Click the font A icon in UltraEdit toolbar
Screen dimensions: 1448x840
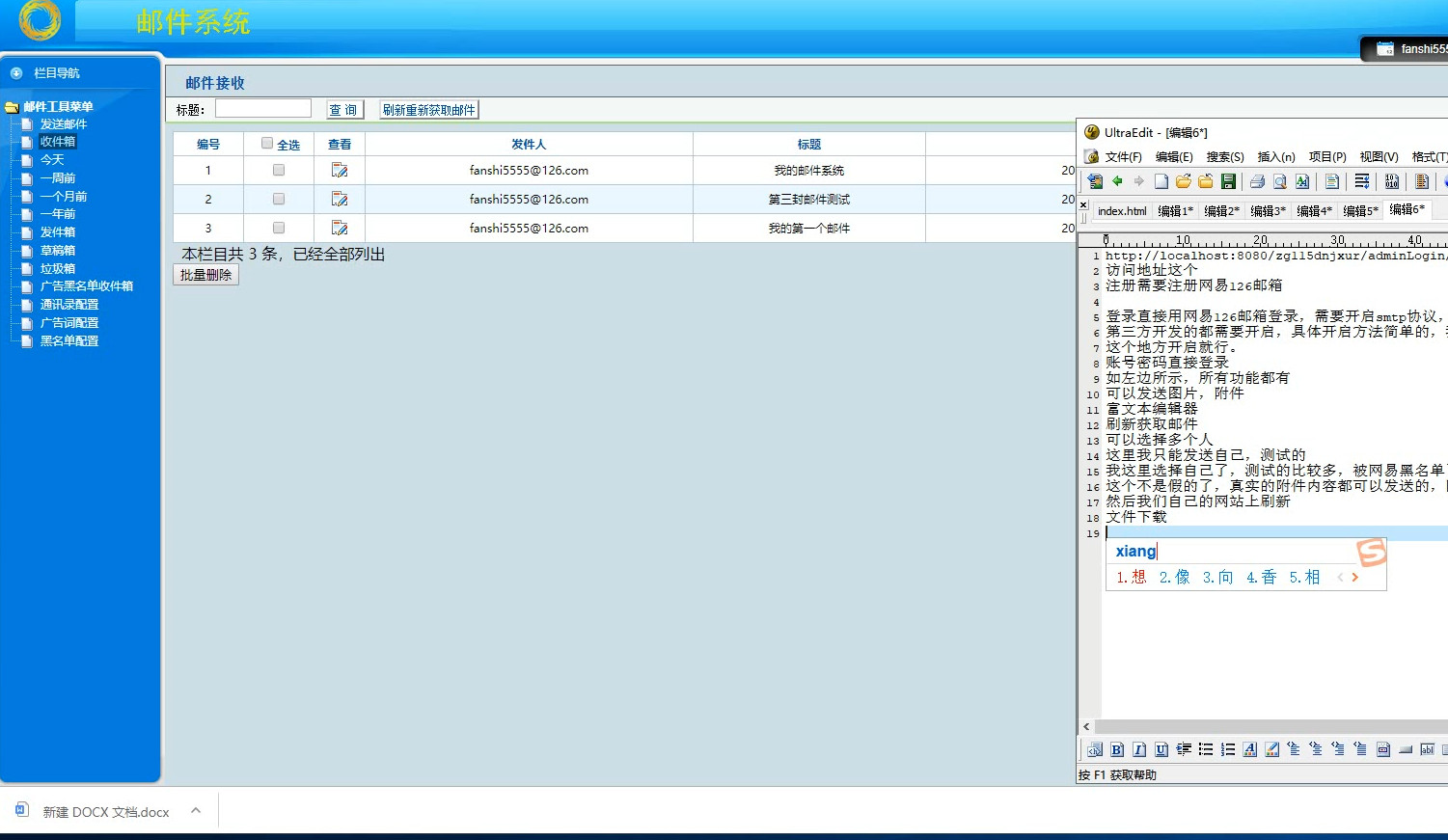1302,181
